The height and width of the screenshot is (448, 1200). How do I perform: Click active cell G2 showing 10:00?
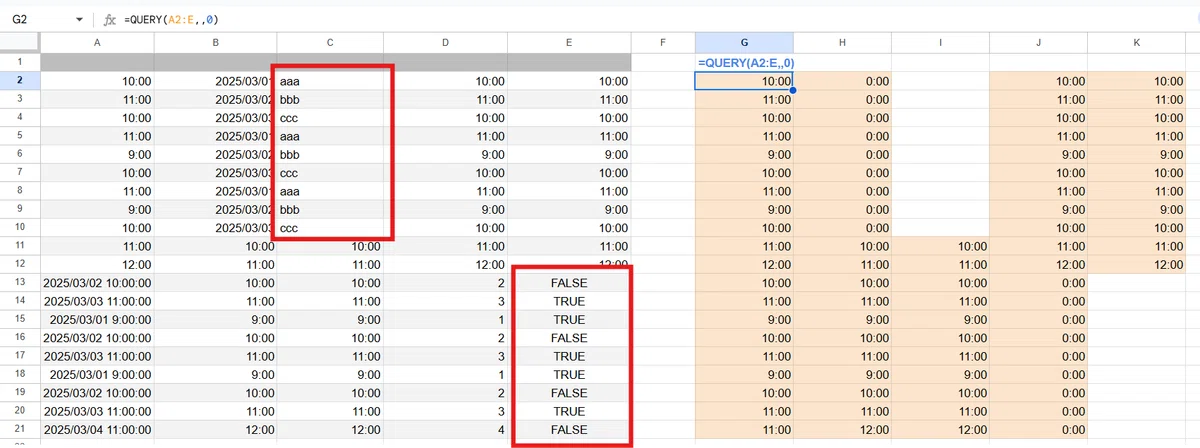(745, 81)
